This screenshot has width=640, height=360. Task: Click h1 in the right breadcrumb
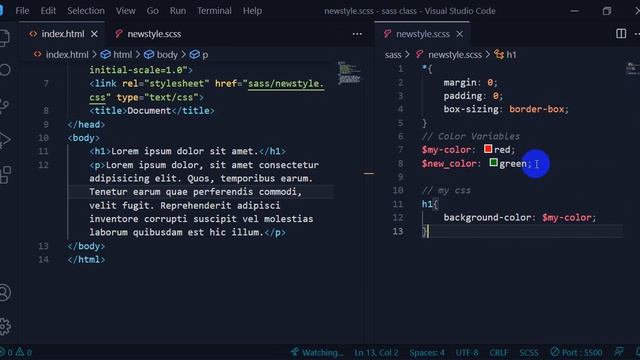(x=511, y=54)
